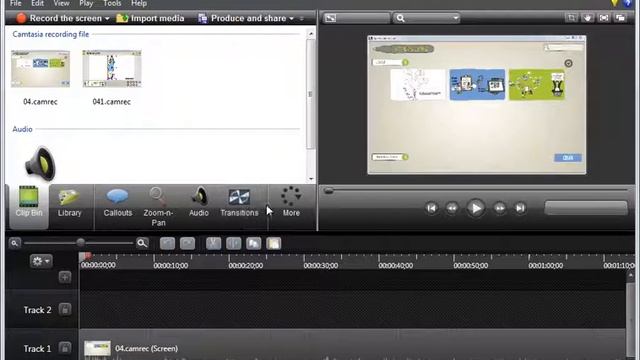Screen dimensions: 640x360
Task: Toggle lock on Track 2
Action: [x=64, y=309]
